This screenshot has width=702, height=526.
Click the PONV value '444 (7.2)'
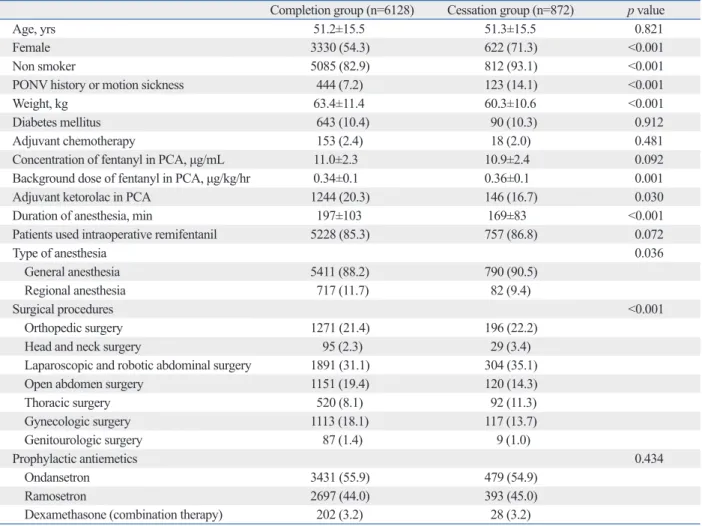point(340,85)
